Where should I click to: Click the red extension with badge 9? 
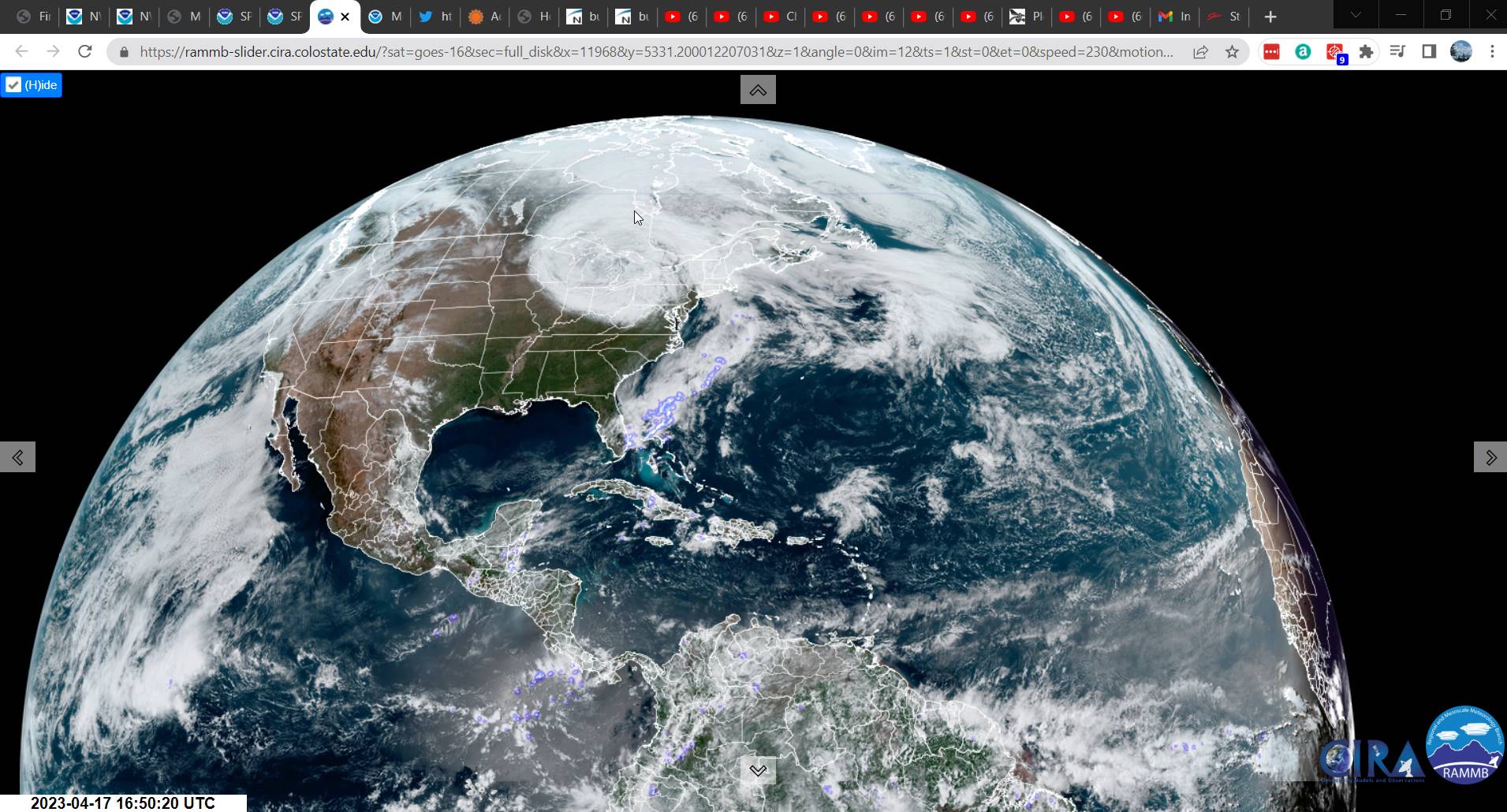pyautogui.click(x=1334, y=52)
